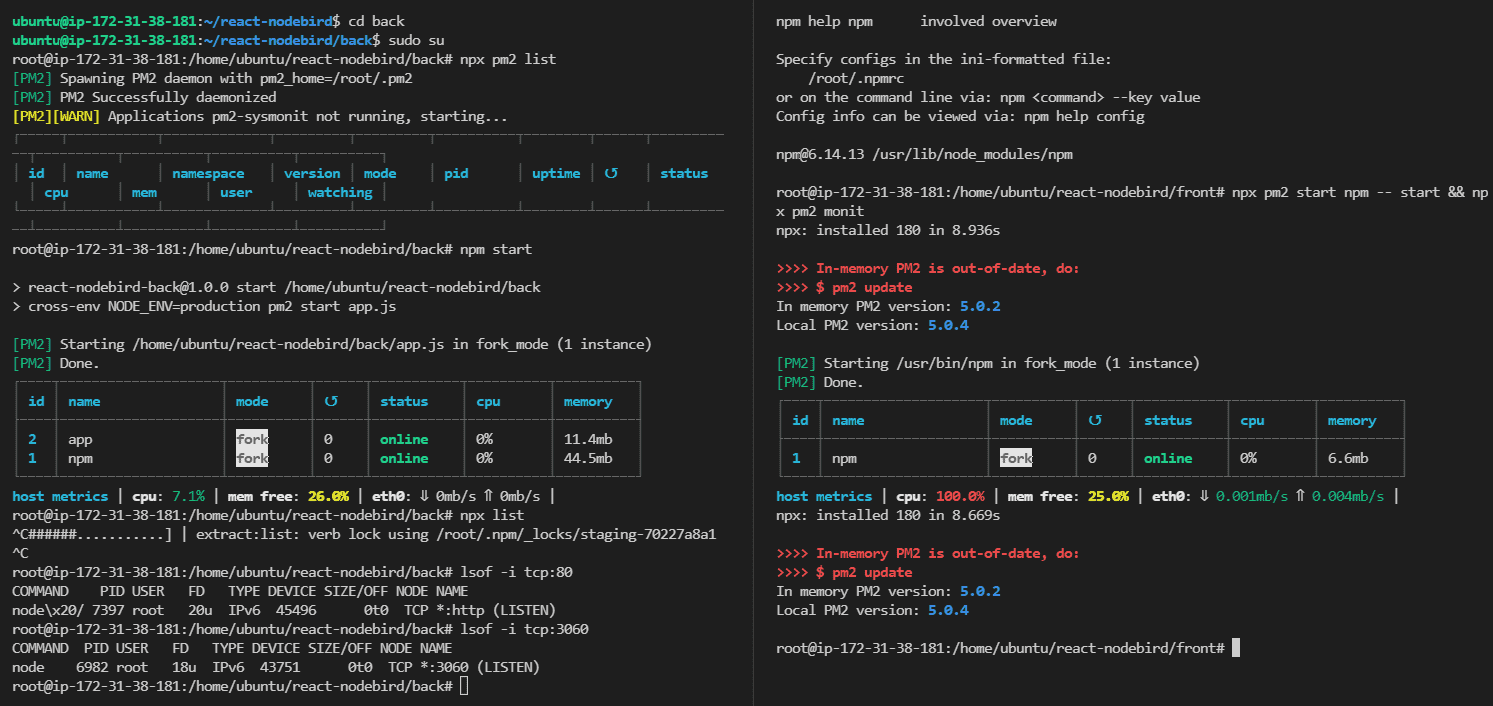This screenshot has height=706, width=1493.
Task: Click the restart-count ↺ icon beside the uptime column
Action: (x=611, y=173)
